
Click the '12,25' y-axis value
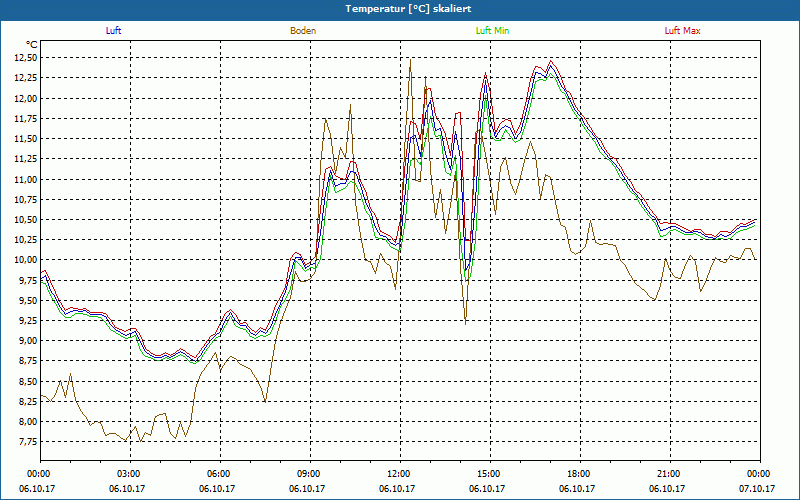[26, 78]
